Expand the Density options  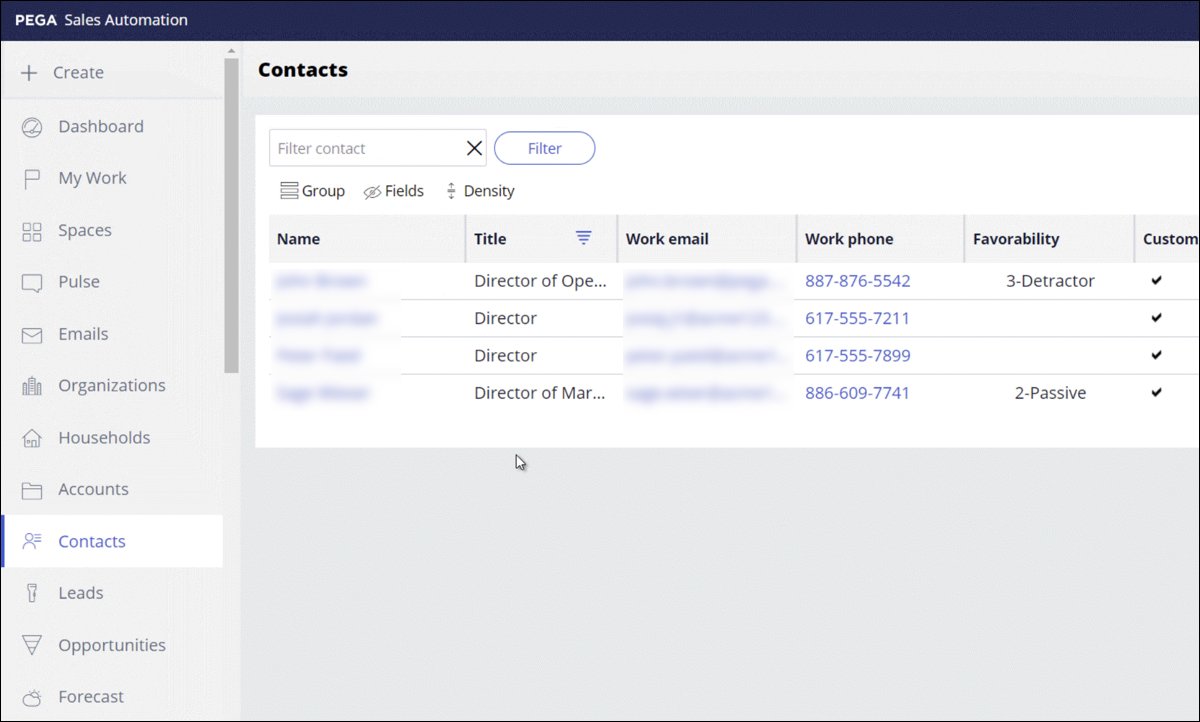(480, 191)
